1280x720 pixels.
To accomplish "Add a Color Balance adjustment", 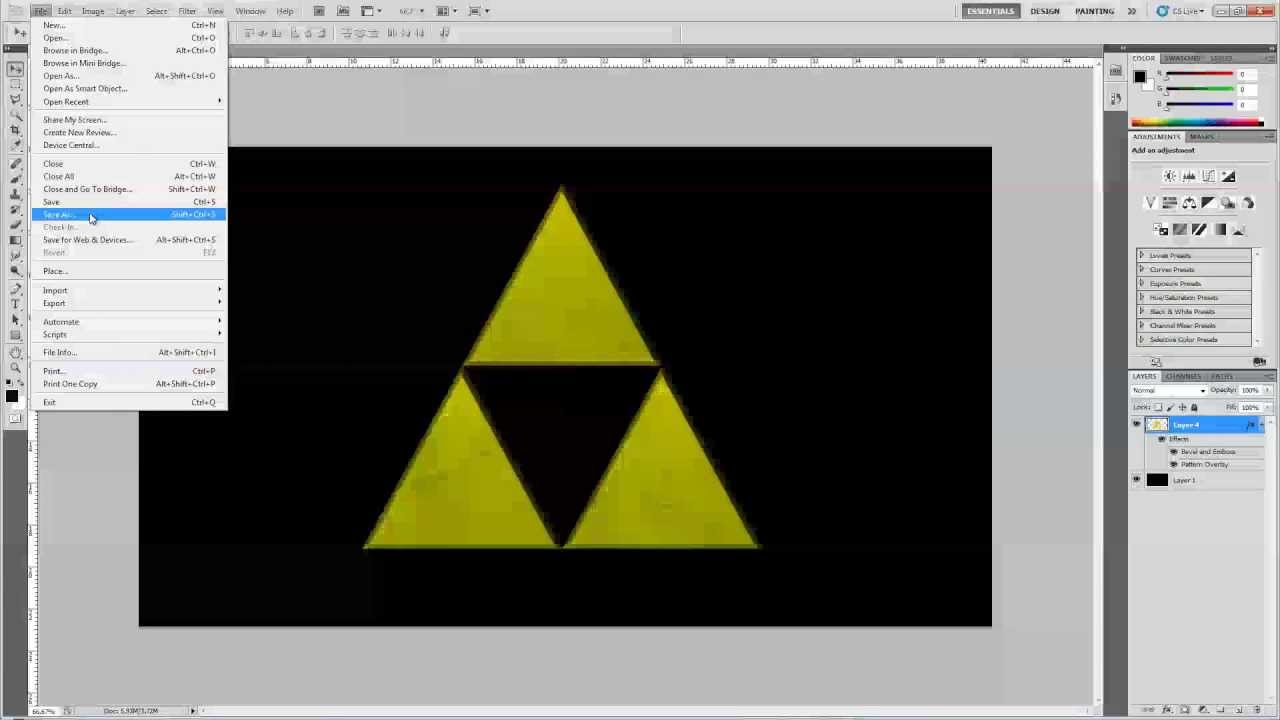I will [1189, 204].
